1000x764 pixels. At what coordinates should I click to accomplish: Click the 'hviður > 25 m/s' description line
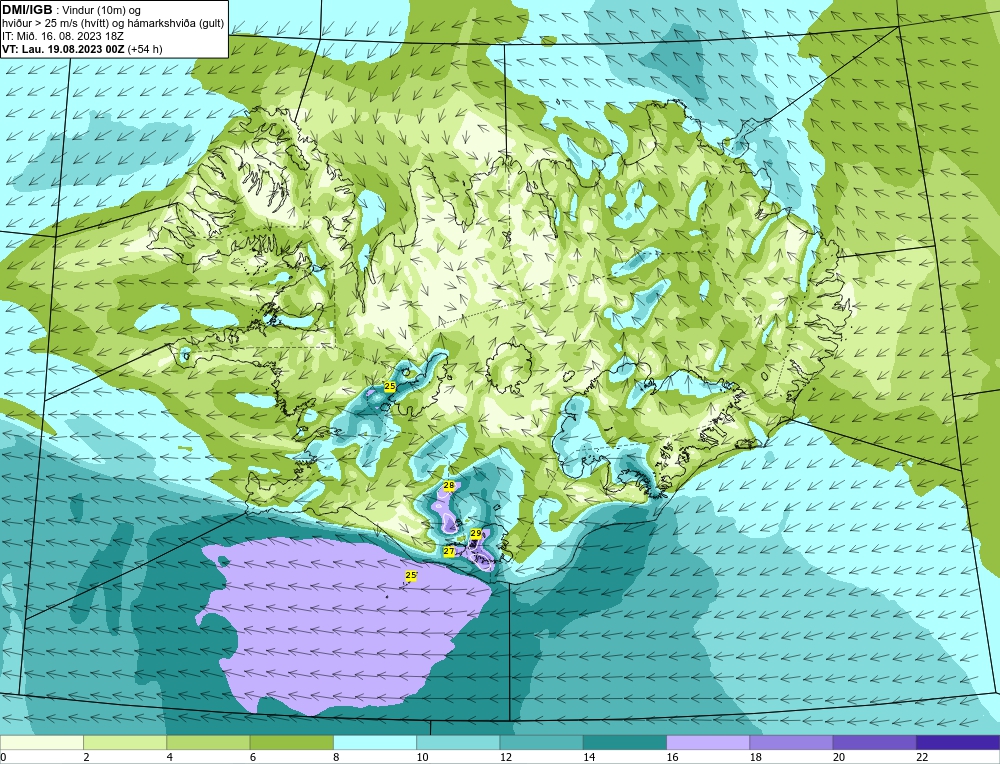113,24
